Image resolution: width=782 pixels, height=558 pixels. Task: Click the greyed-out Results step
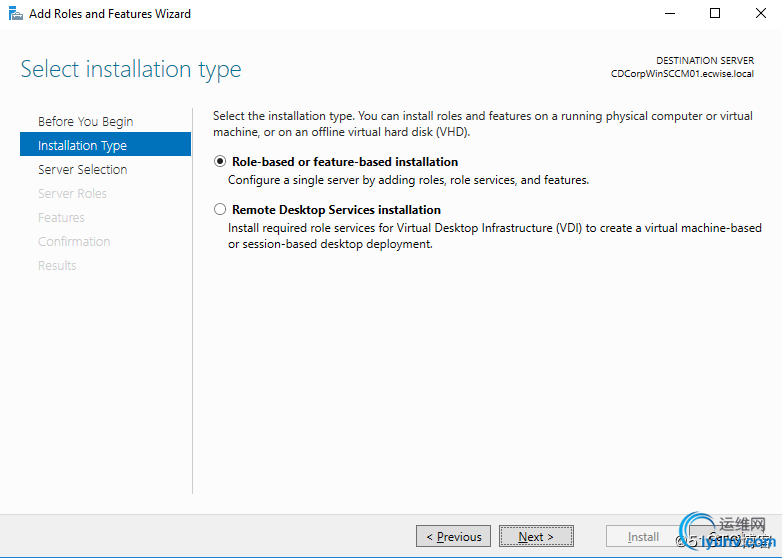point(57,265)
